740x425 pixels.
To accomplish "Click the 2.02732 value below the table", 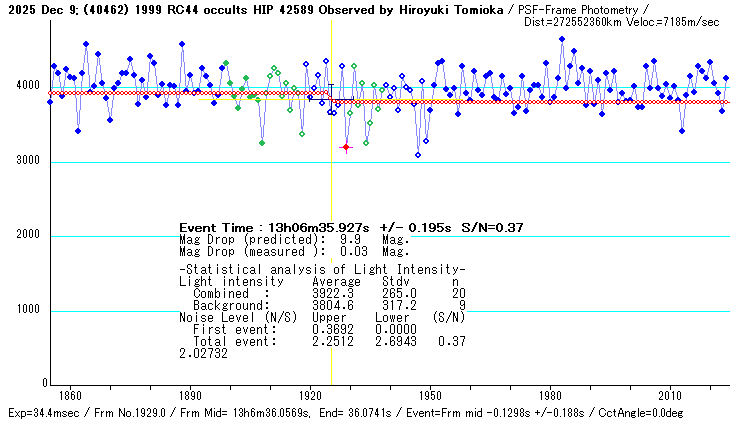I will (x=202, y=353).
